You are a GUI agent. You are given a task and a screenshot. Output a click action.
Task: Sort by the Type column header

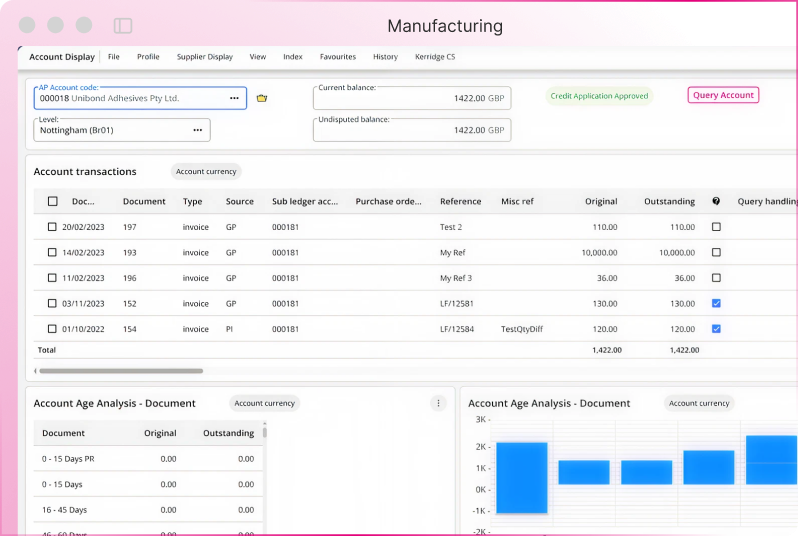(x=192, y=202)
